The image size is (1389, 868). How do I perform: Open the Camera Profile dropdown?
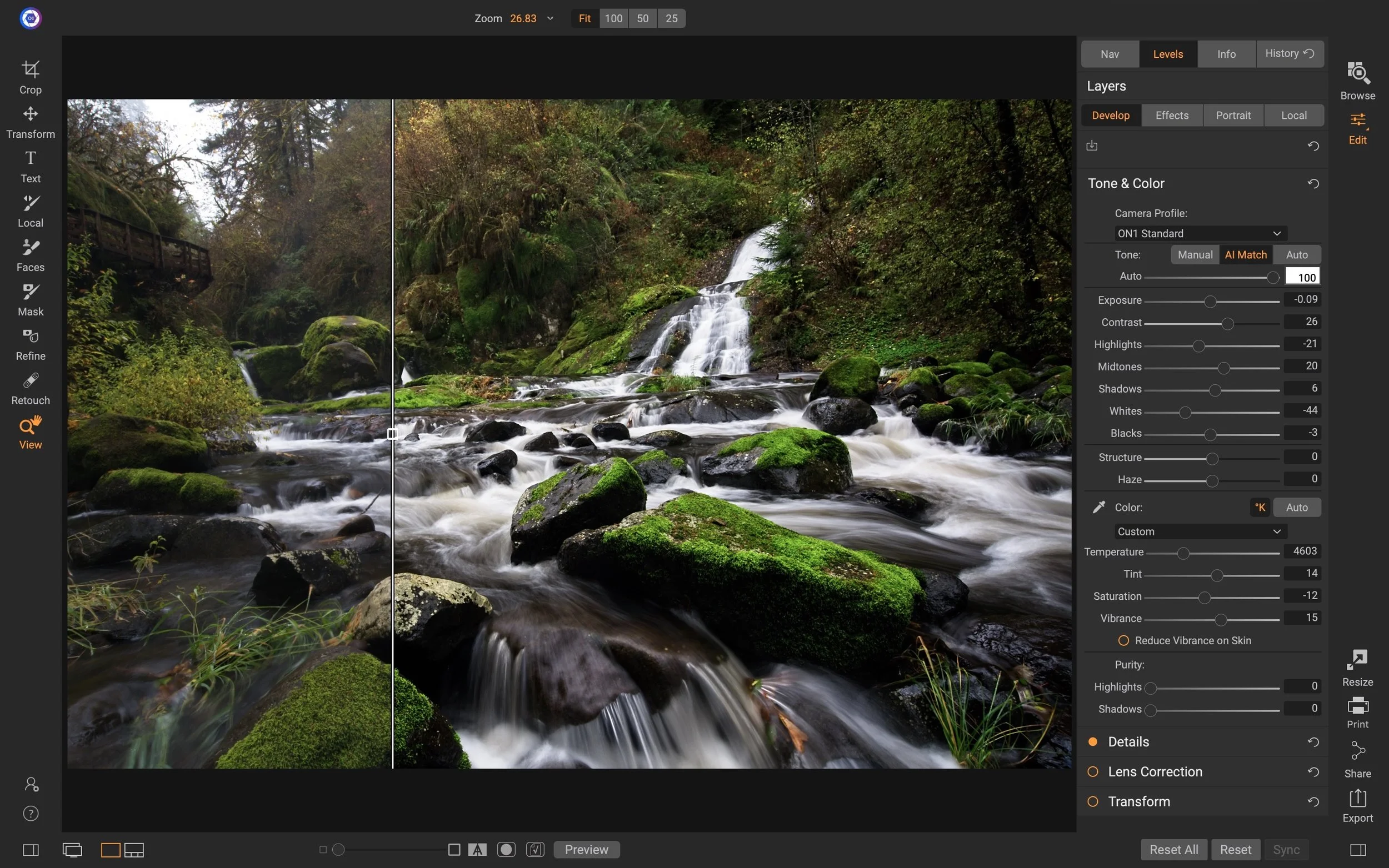1200,233
